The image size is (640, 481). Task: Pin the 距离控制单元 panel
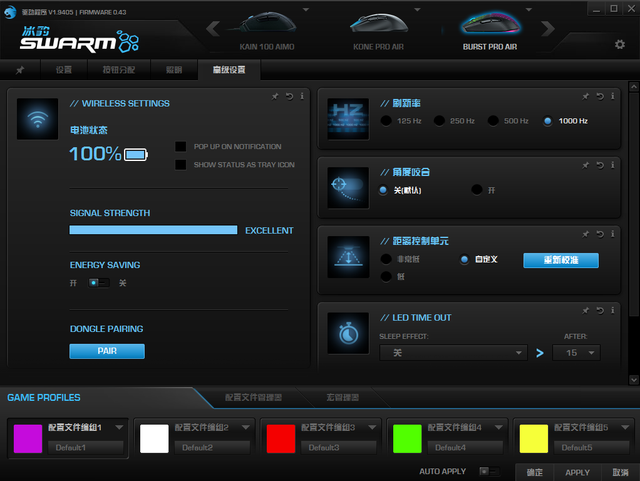tap(586, 234)
